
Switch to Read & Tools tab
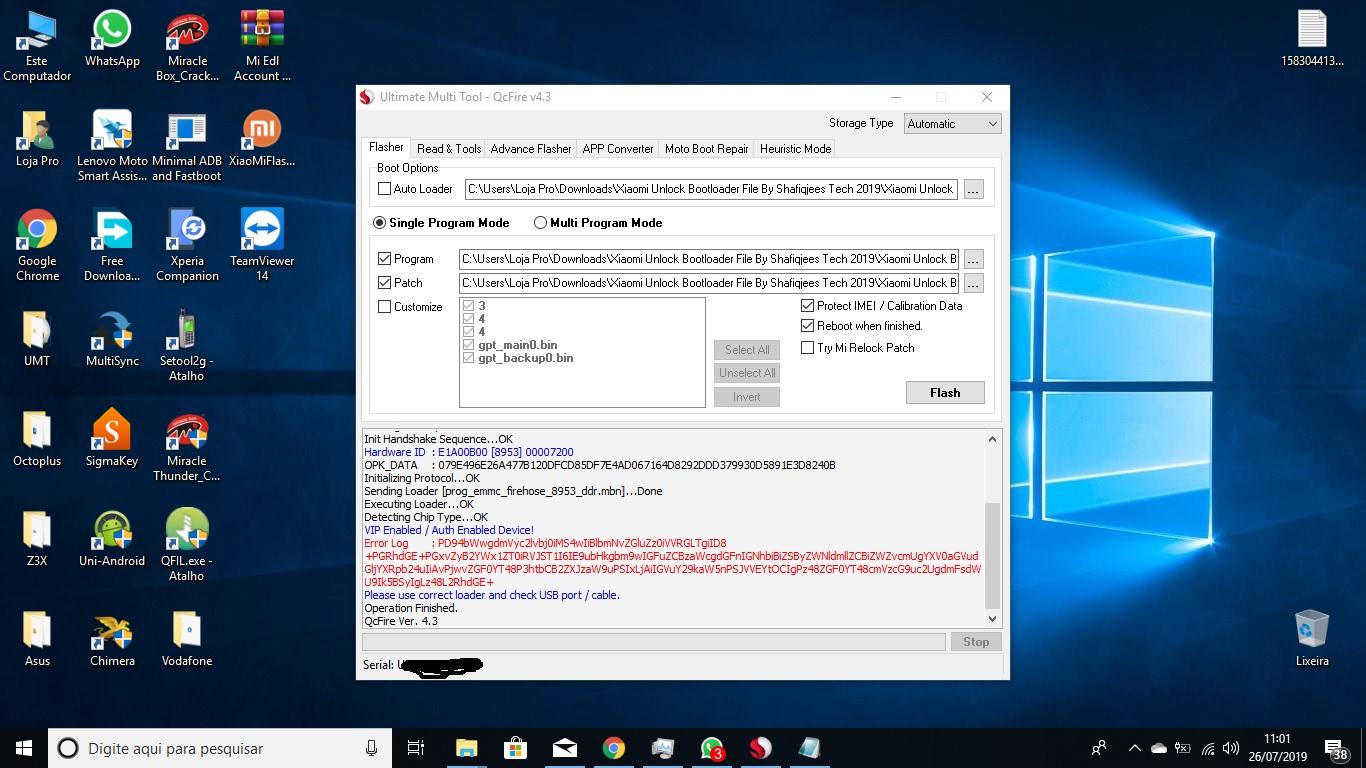click(449, 148)
